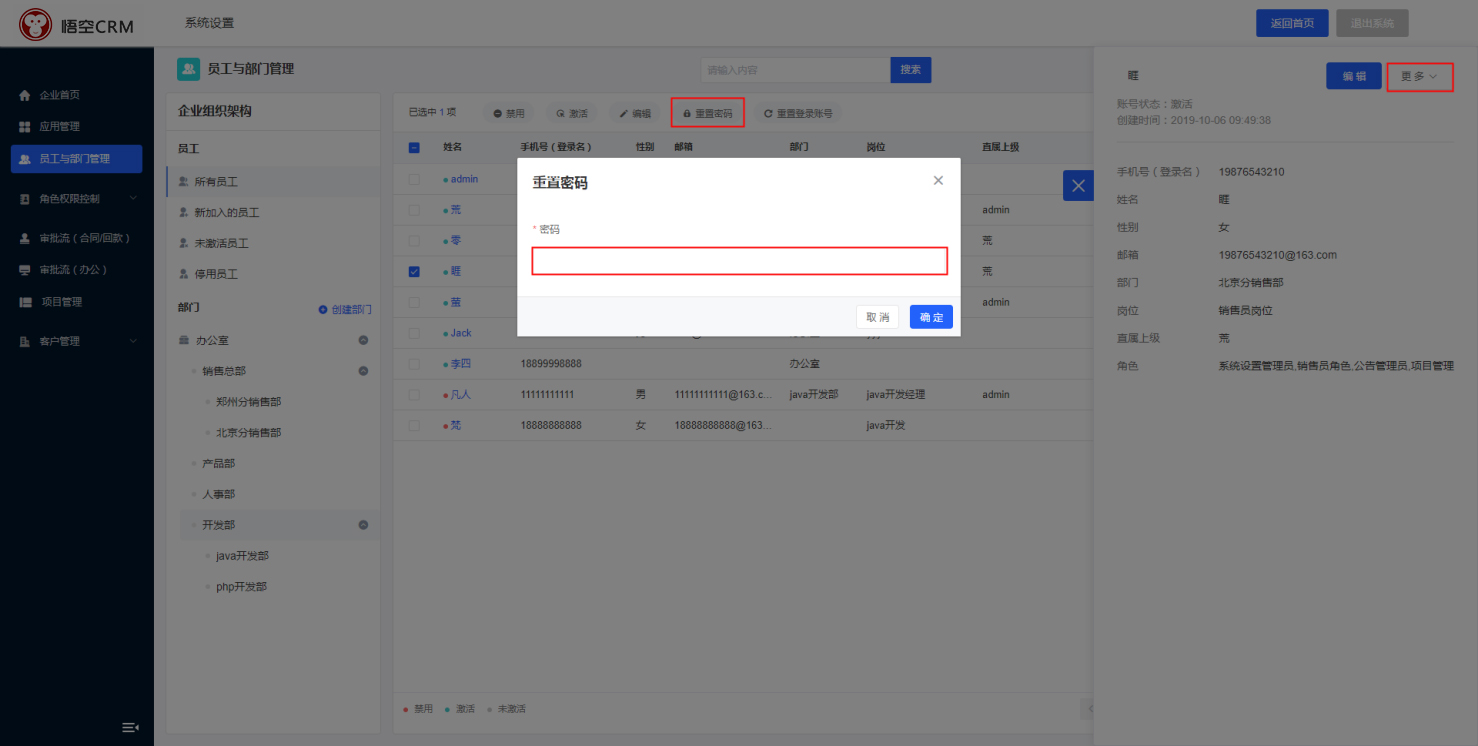
Task: Click the pencil 编辑 toolbar button
Action: tap(635, 114)
